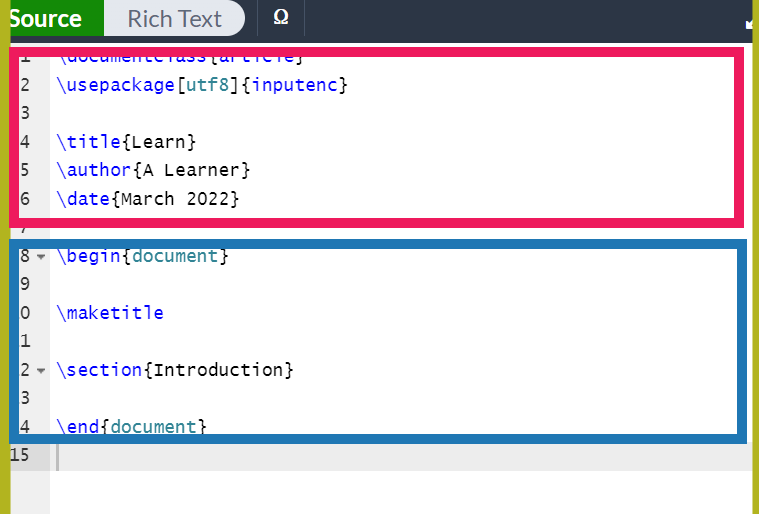Screen dimensions: 759x514
Task: Click the \author{A Learner} line
Action: tap(153, 170)
